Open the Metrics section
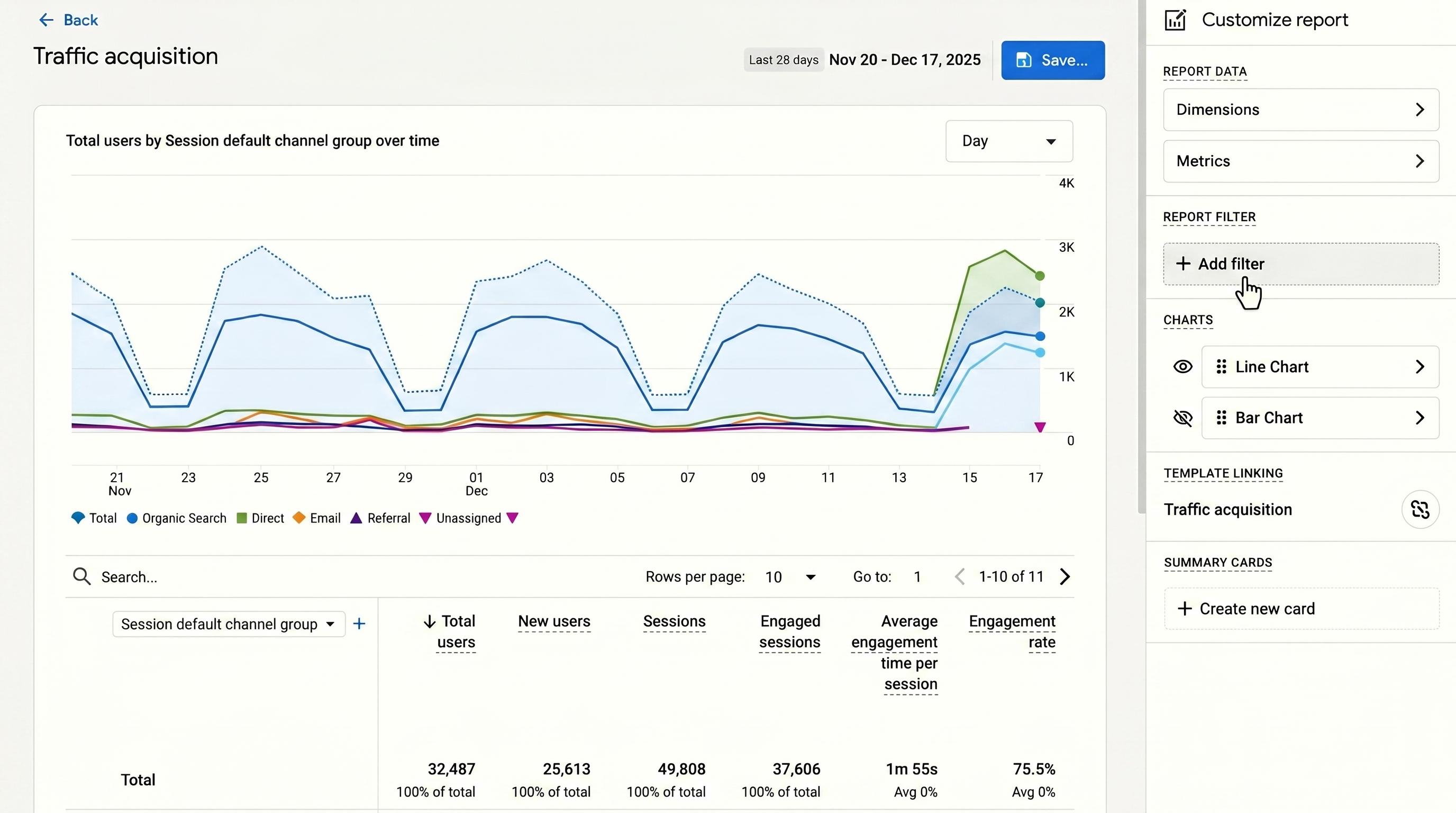The height and width of the screenshot is (813, 1456). pyautogui.click(x=1300, y=161)
